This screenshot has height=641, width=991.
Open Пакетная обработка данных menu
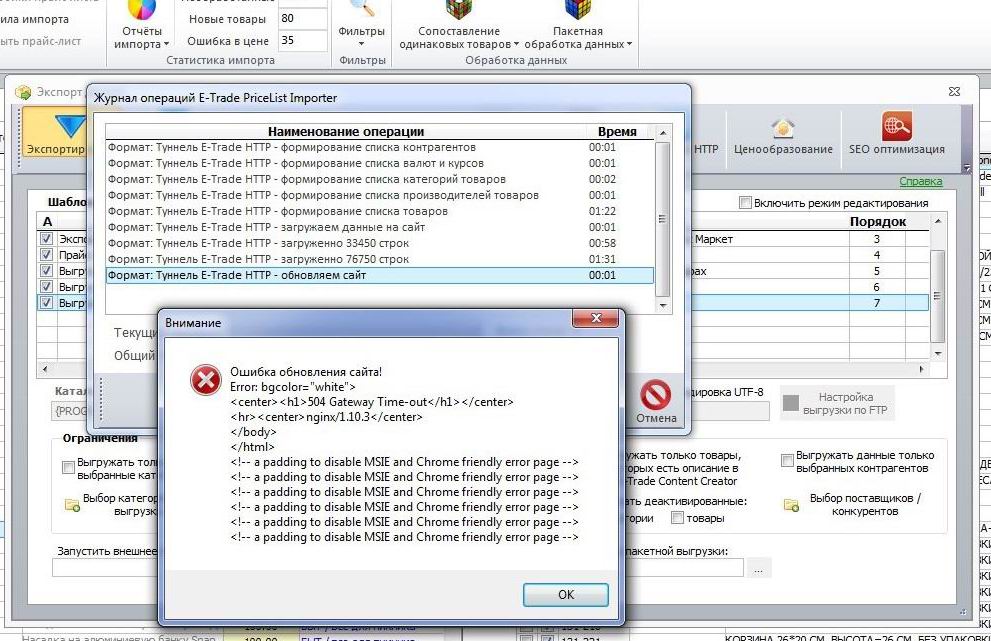578,37
